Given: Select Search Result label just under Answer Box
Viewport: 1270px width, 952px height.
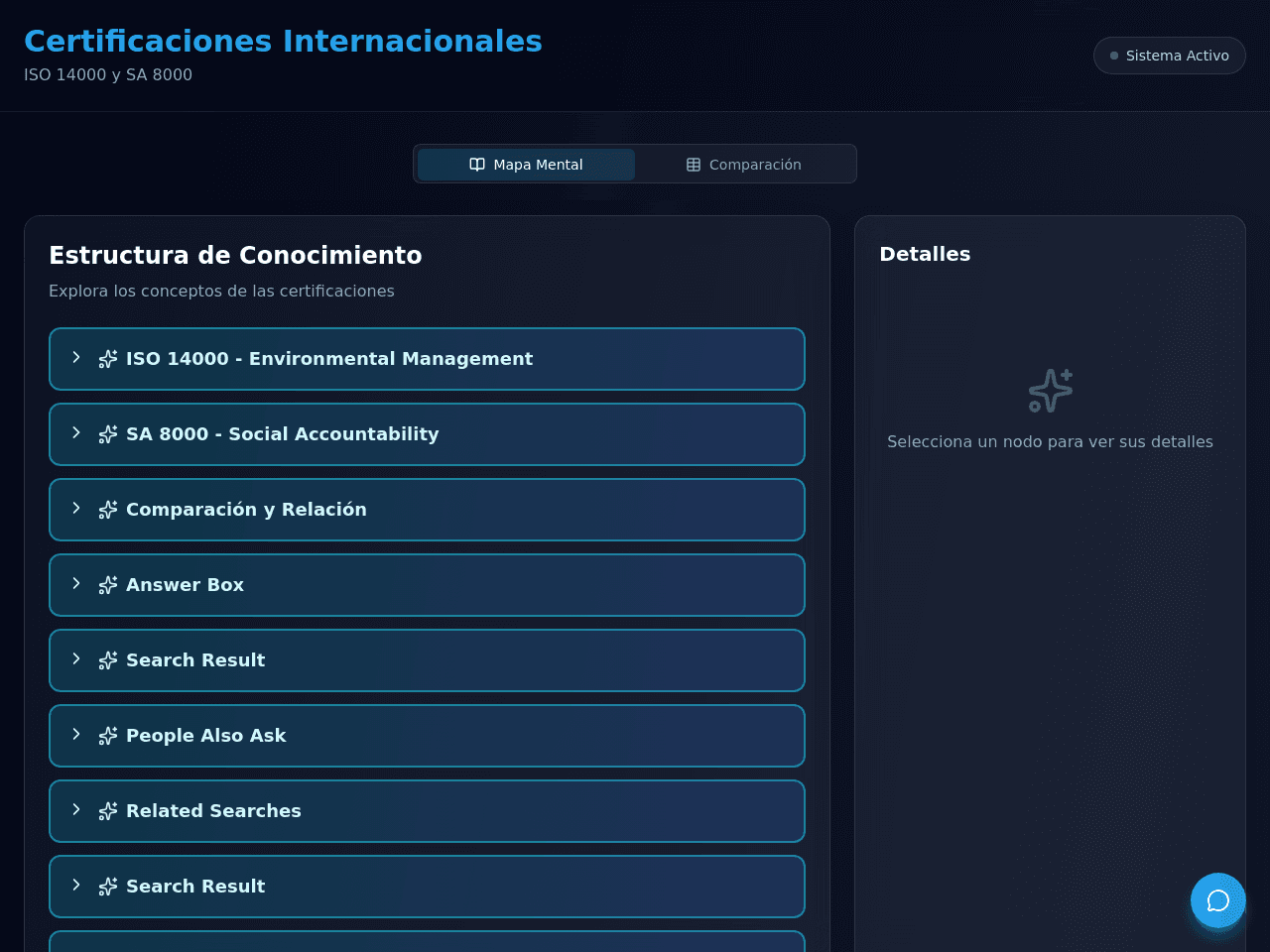Looking at the screenshot, I should 195,660.
